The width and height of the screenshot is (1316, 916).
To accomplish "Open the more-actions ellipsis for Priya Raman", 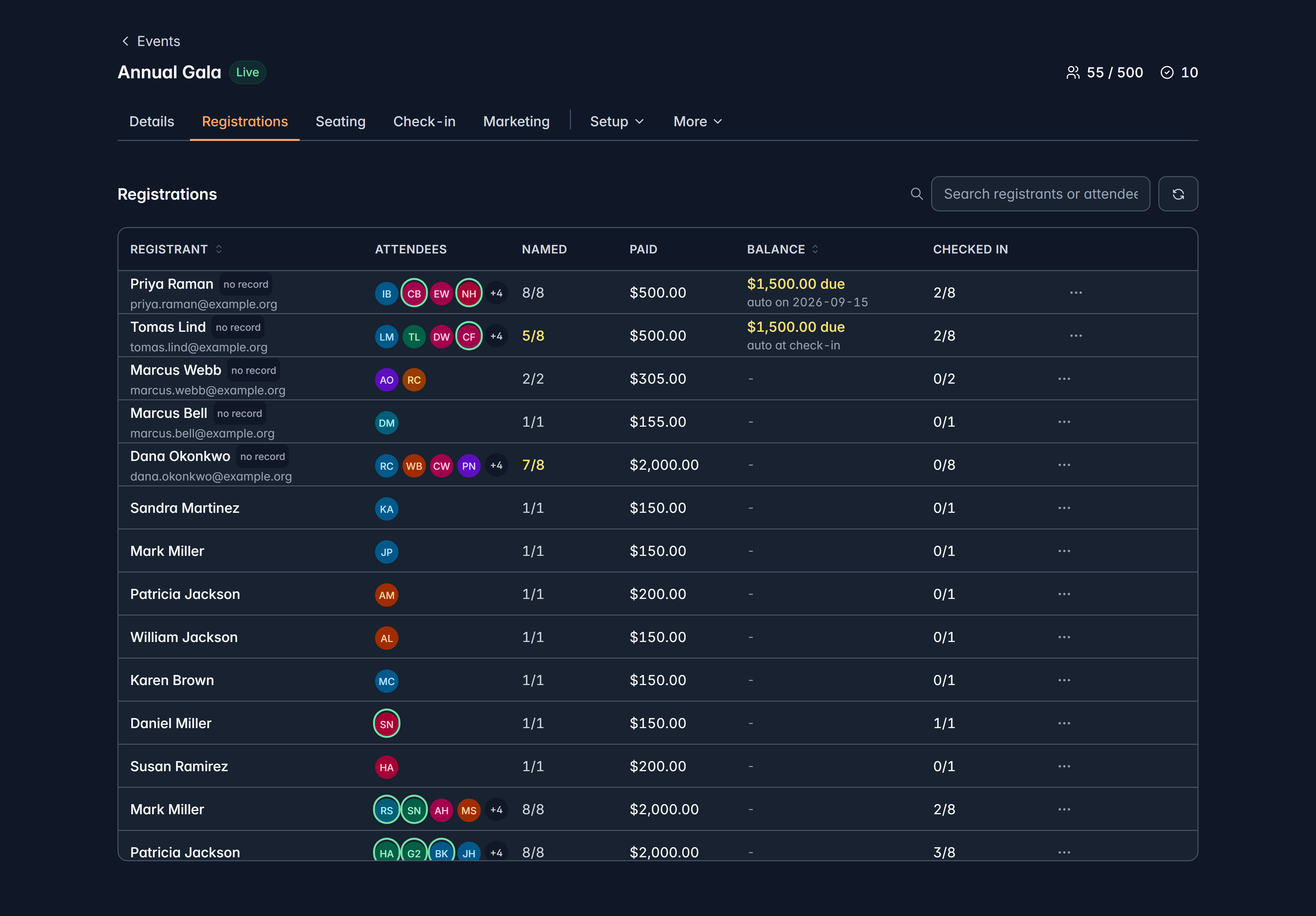I will pyautogui.click(x=1076, y=293).
